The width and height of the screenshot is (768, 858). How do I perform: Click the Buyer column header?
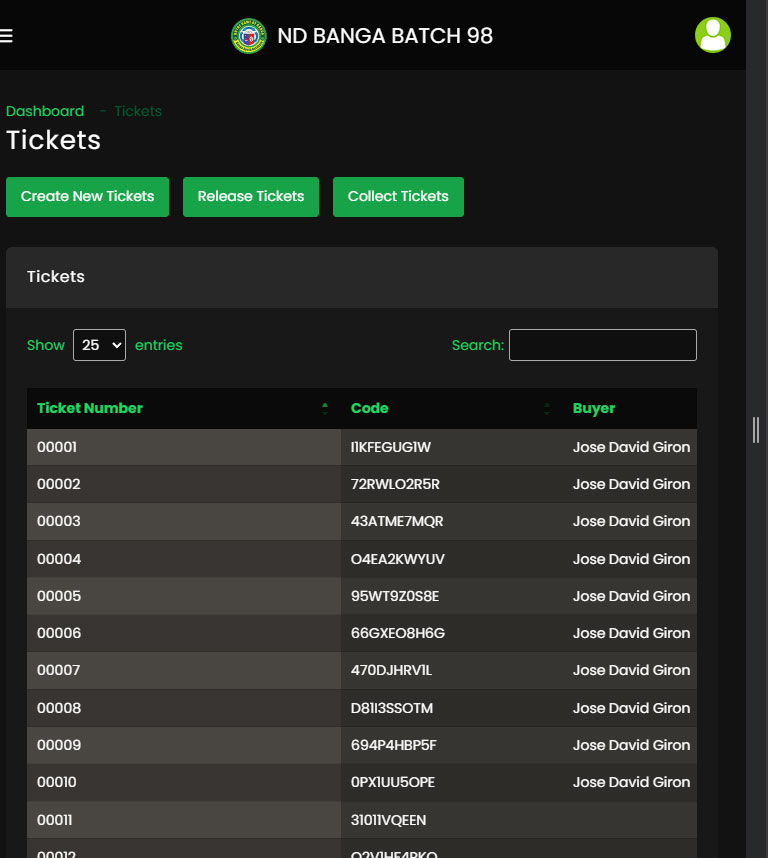[x=594, y=408]
